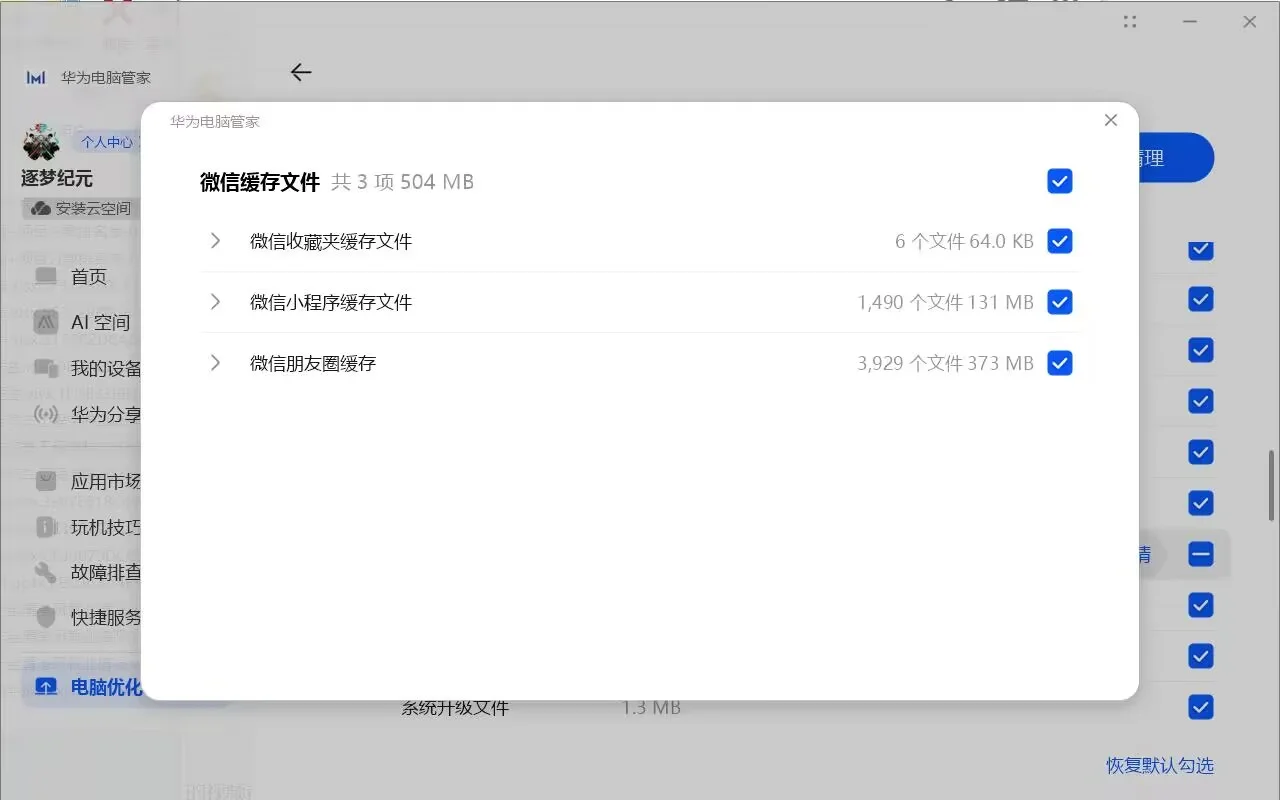Click the 华为分享 broadcast icon
Viewport: 1280px width, 800px height.
(x=46, y=414)
